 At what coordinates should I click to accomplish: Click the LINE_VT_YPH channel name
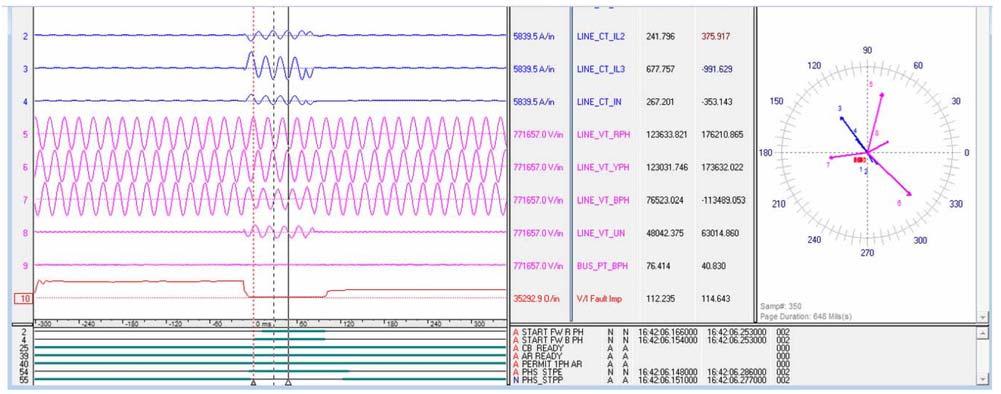tap(603, 167)
